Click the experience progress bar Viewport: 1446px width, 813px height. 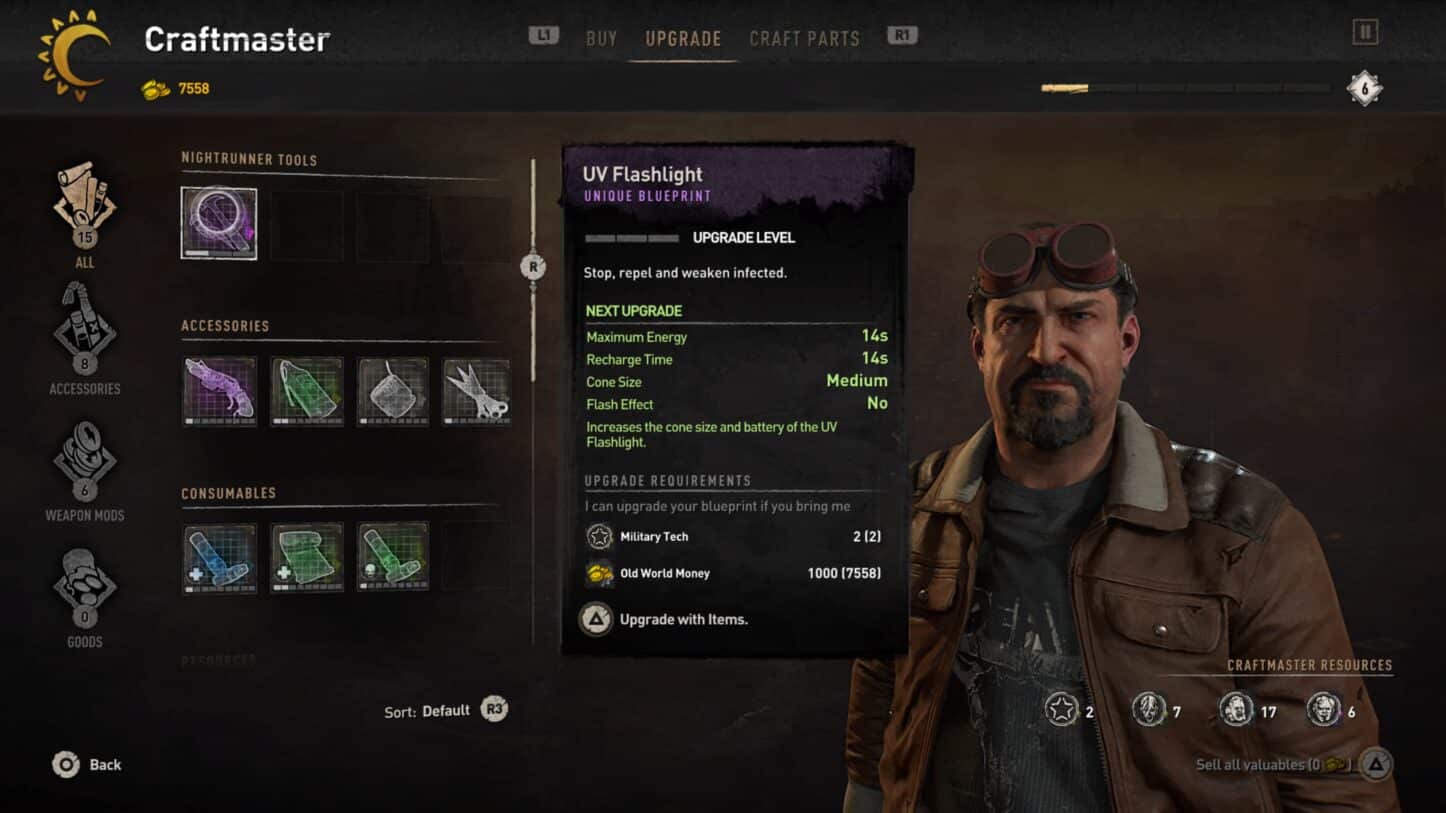(1185, 88)
